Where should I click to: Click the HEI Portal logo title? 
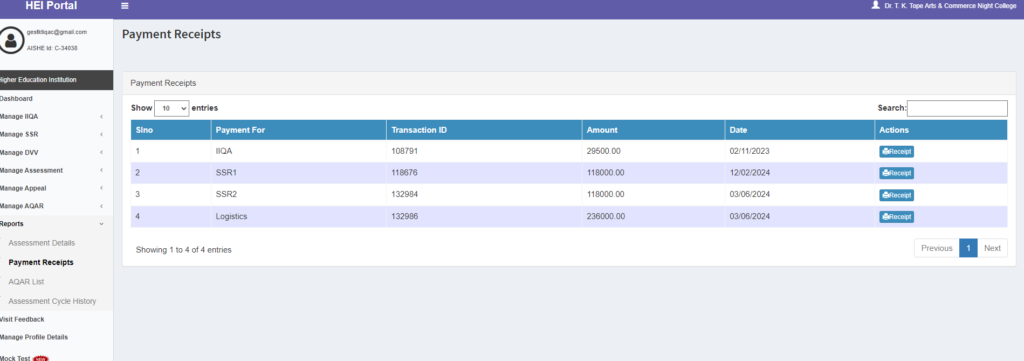pos(51,6)
